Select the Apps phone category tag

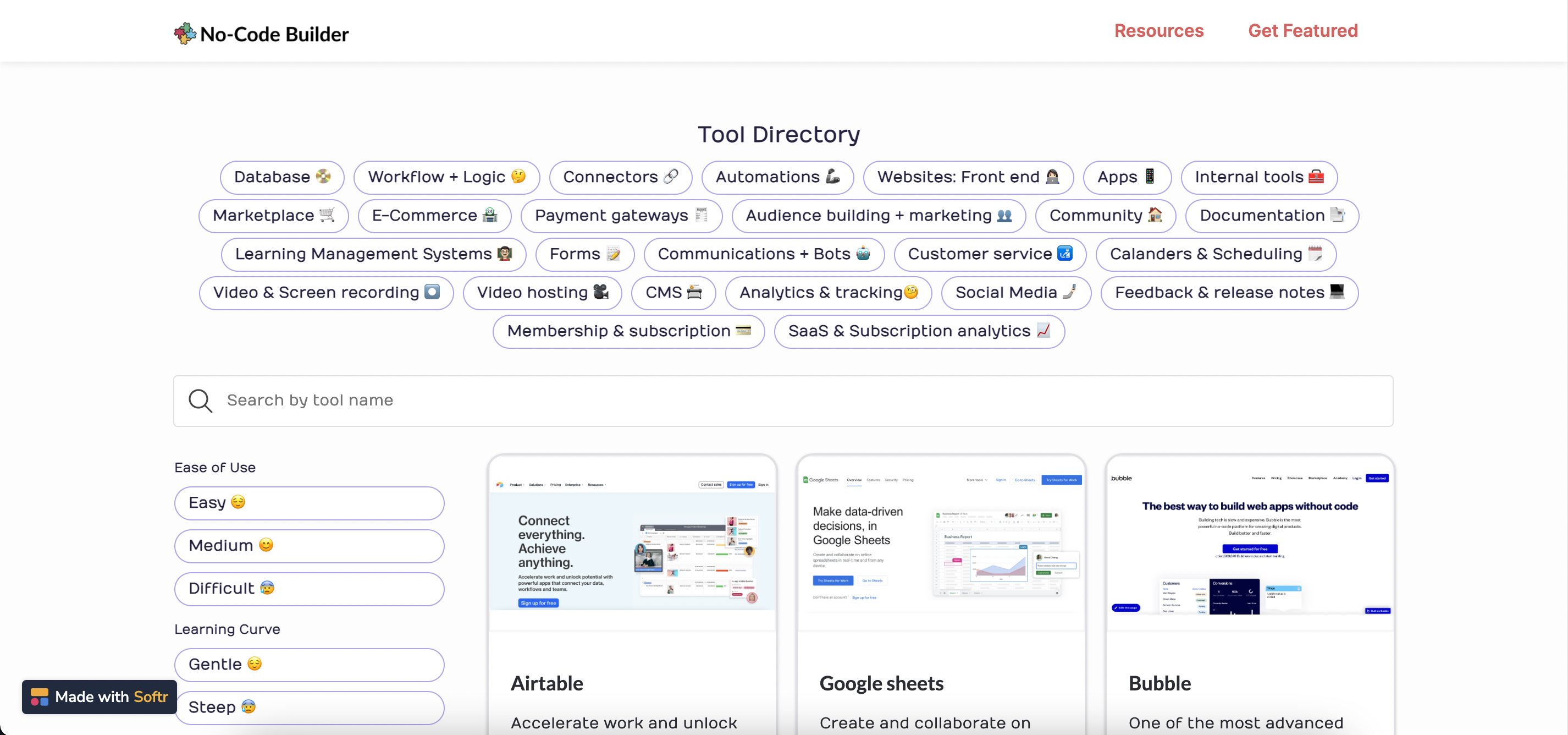tap(1127, 177)
